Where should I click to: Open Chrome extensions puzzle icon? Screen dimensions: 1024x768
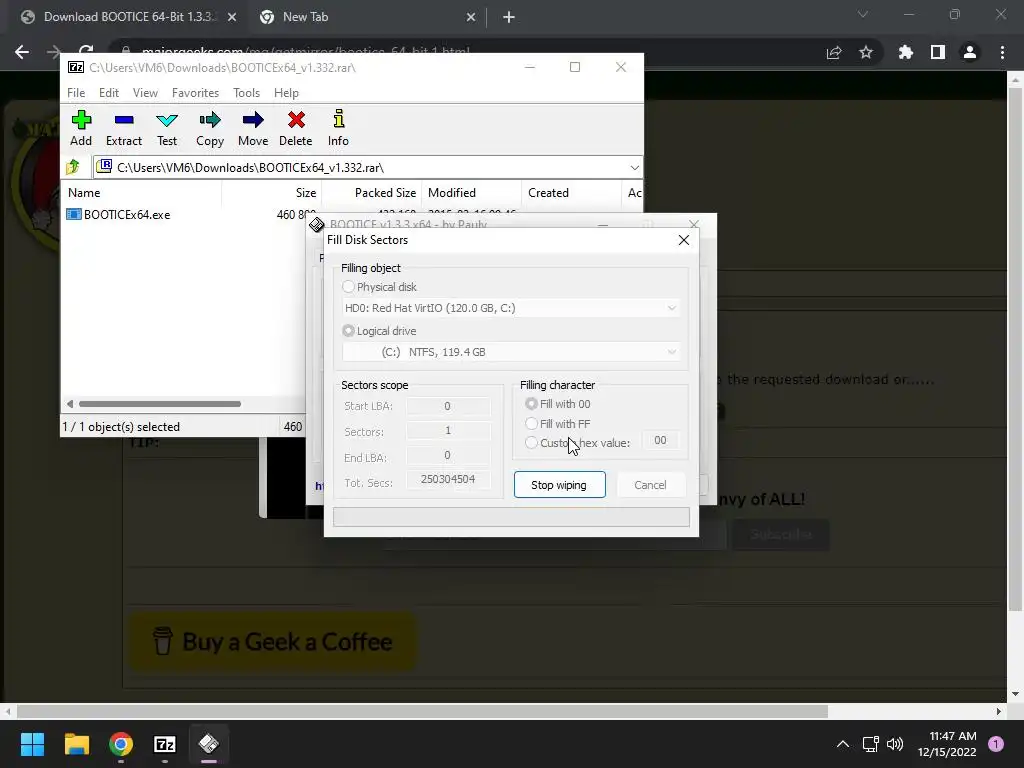point(906,52)
